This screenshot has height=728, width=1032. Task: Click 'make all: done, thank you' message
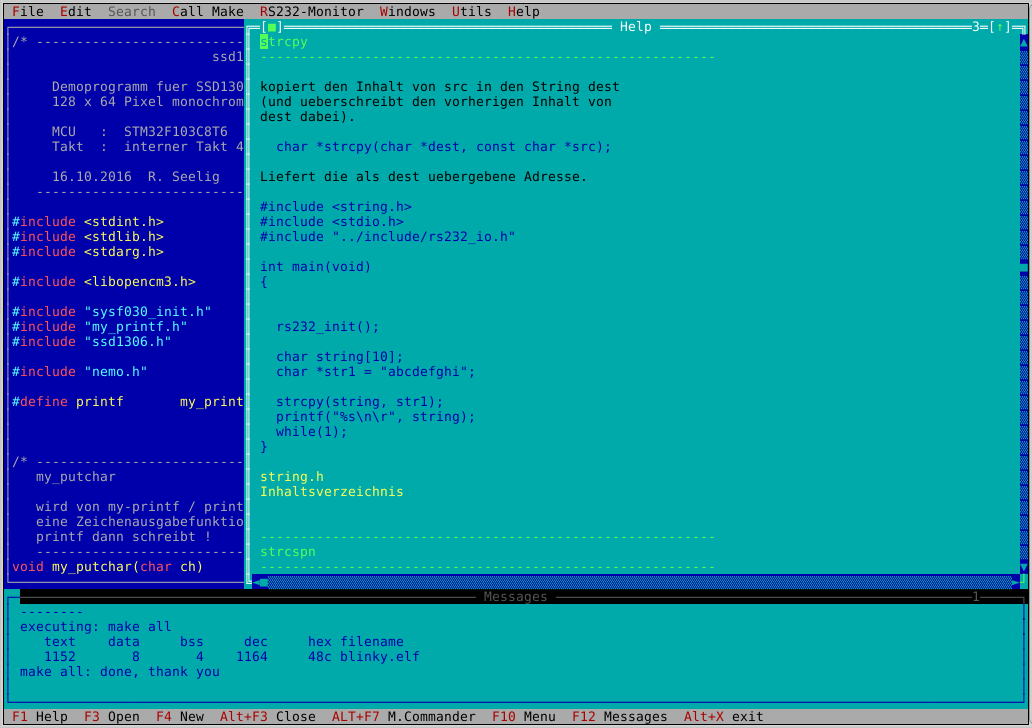[120, 671]
